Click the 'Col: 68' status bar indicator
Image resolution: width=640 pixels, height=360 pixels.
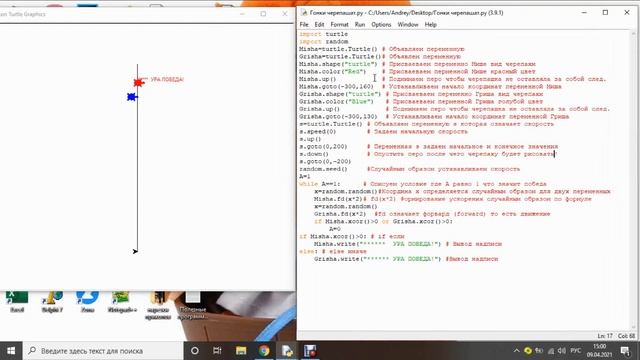pos(626,336)
